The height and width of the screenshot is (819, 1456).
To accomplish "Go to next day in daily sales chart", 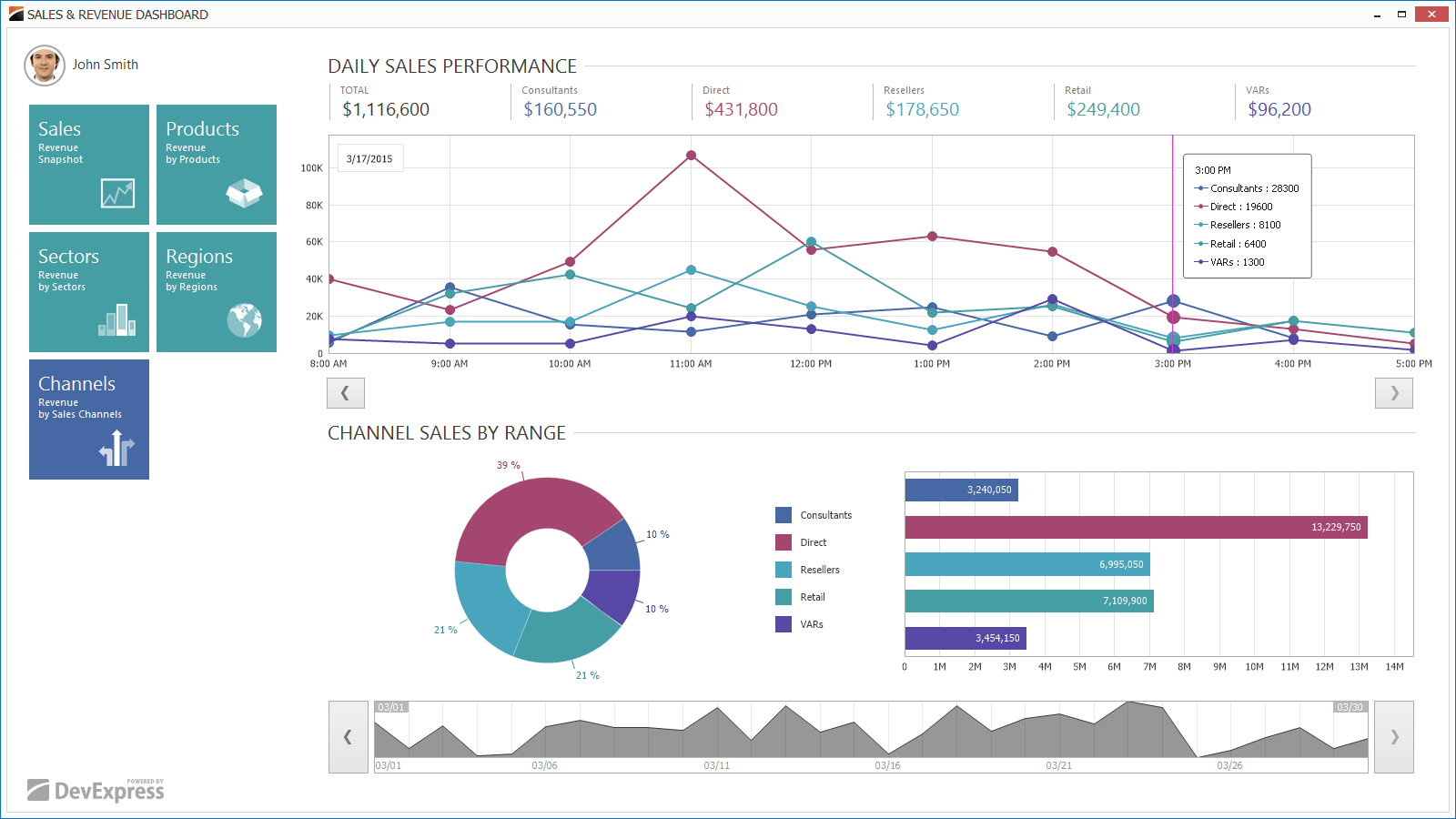I will (x=1394, y=393).
